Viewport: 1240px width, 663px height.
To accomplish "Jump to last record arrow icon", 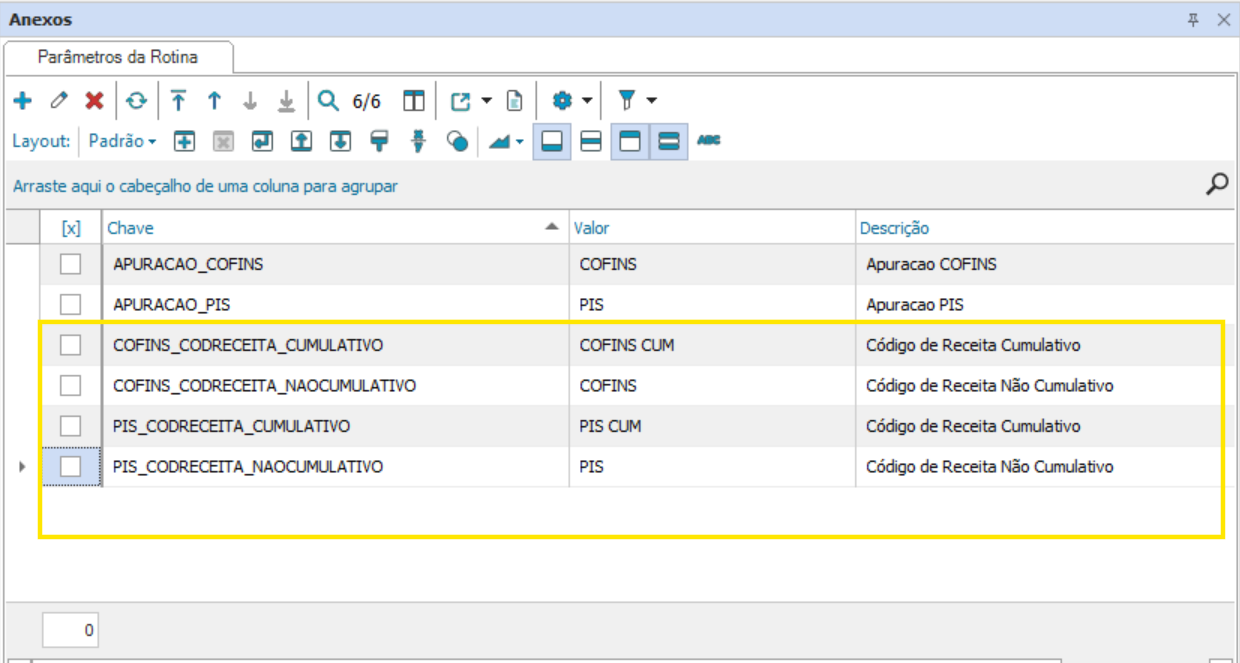I will (x=286, y=100).
